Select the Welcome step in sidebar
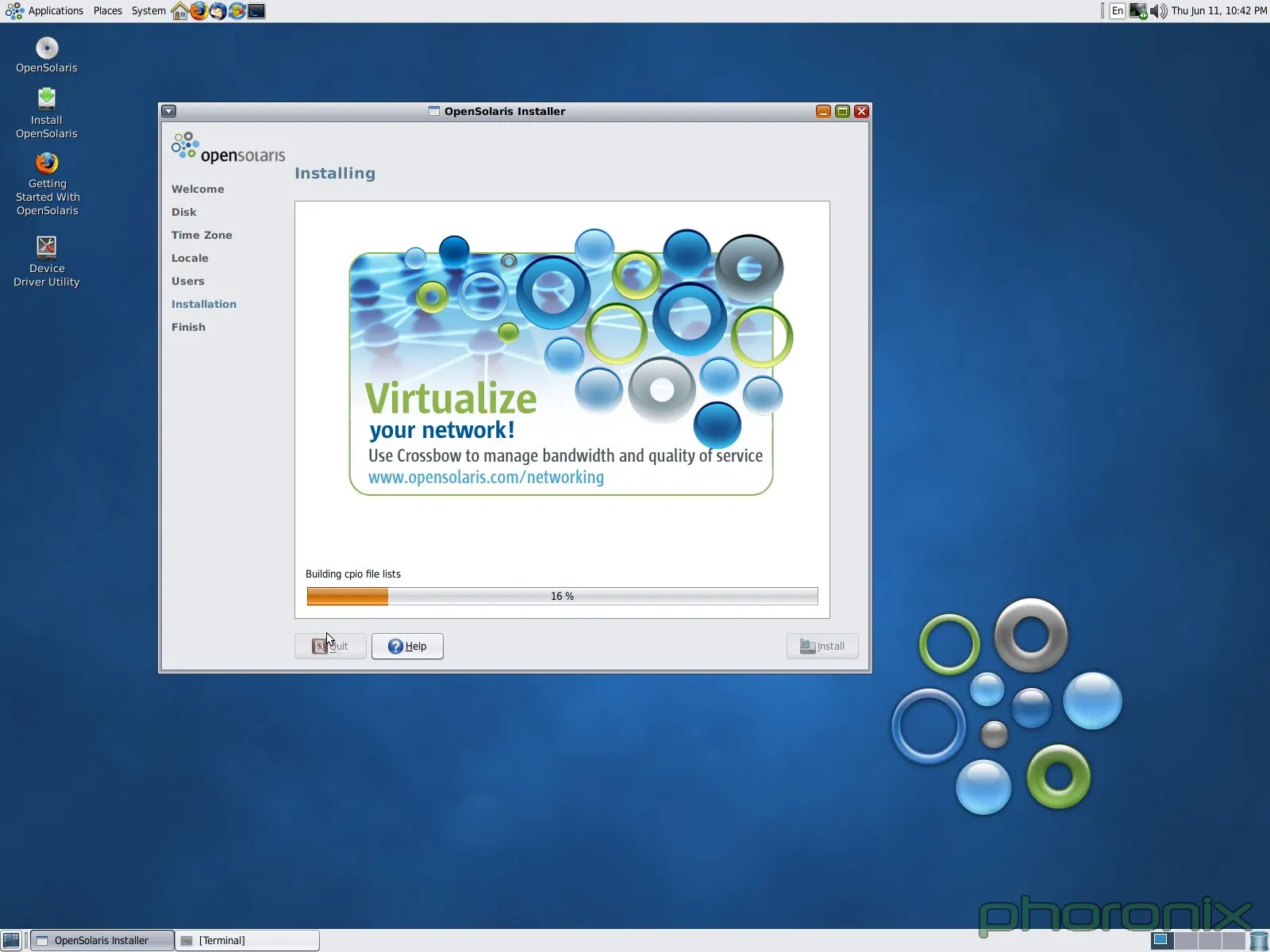Image resolution: width=1270 pixels, height=952 pixels. (x=198, y=189)
